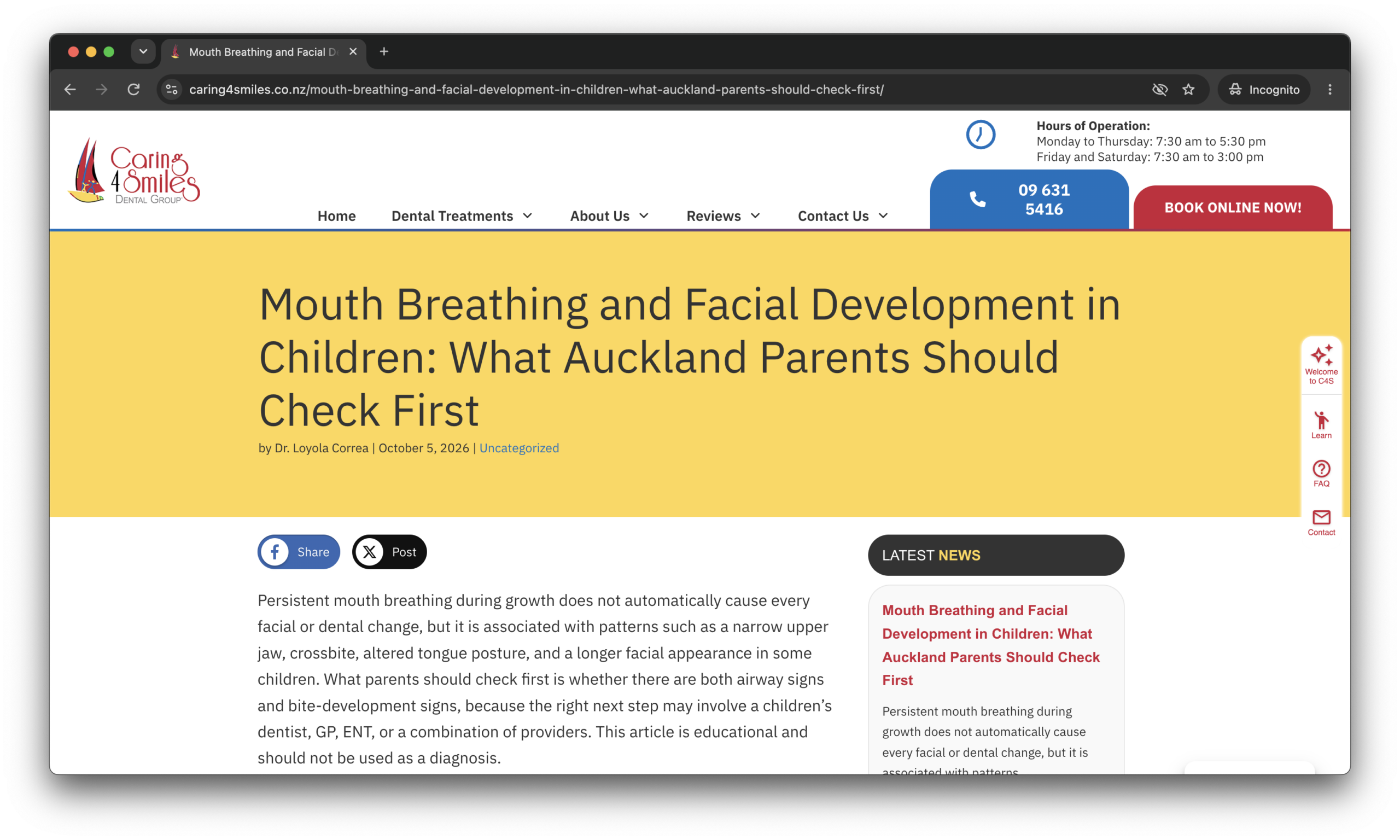The width and height of the screenshot is (1400, 840).
Task: Click the tracking protection eye icon
Action: [1159, 90]
